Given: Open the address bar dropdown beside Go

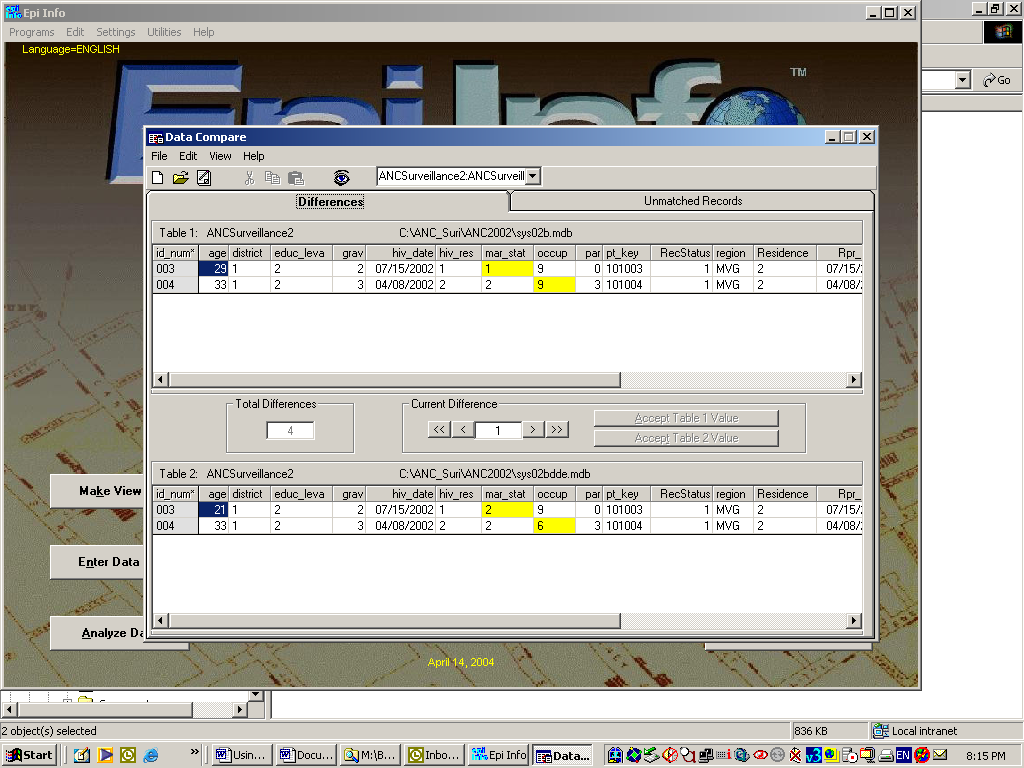Looking at the screenshot, I should [x=963, y=80].
